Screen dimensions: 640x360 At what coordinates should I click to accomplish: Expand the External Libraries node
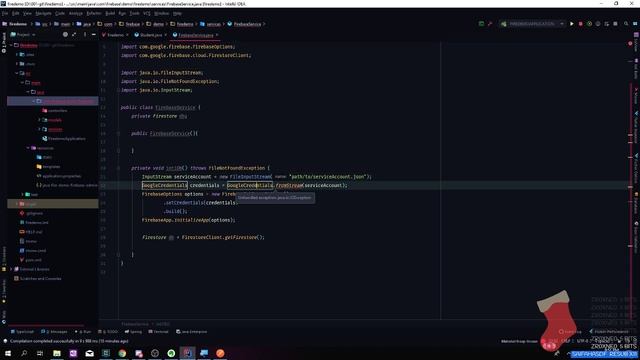(11, 269)
